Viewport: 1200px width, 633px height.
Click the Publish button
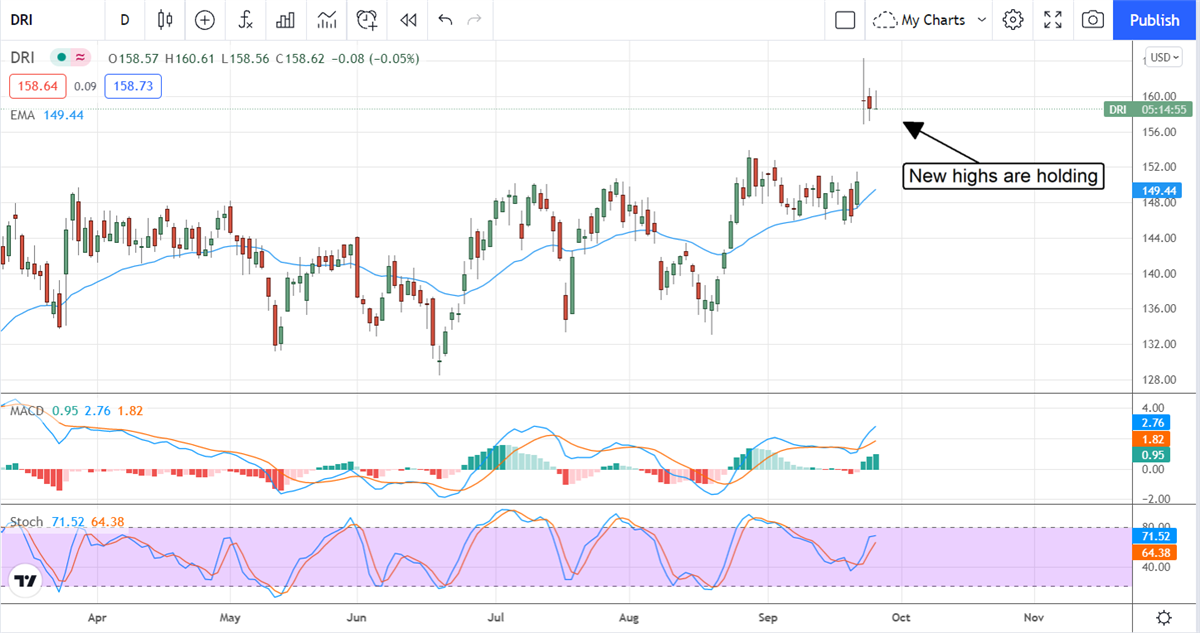pyautogui.click(x=1154, y=20)
